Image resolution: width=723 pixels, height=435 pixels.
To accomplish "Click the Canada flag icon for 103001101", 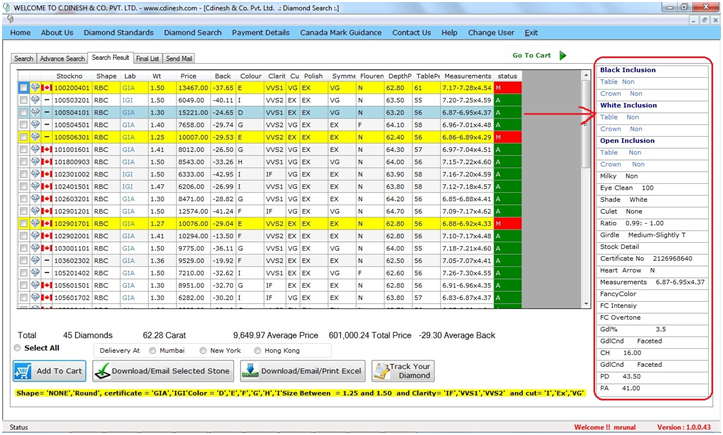I will (47, 248).
